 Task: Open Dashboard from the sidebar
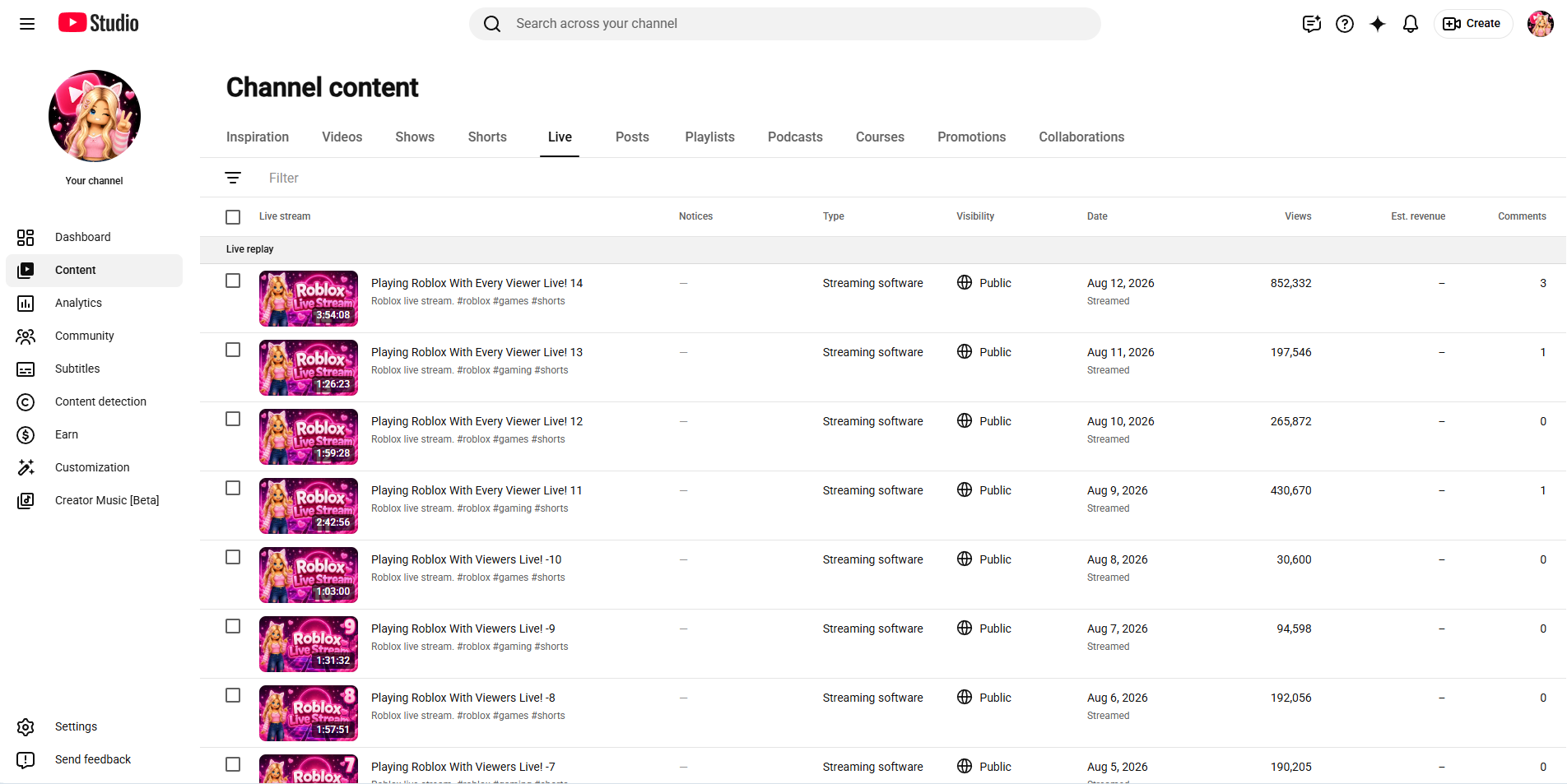coord(94,237)
